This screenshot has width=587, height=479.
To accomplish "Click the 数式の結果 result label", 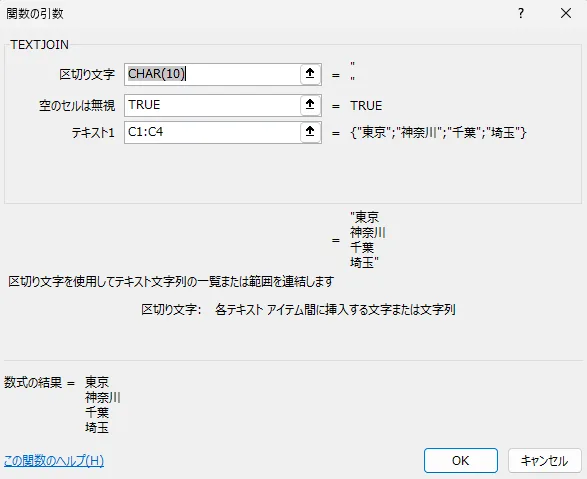I will coord(33,382).
